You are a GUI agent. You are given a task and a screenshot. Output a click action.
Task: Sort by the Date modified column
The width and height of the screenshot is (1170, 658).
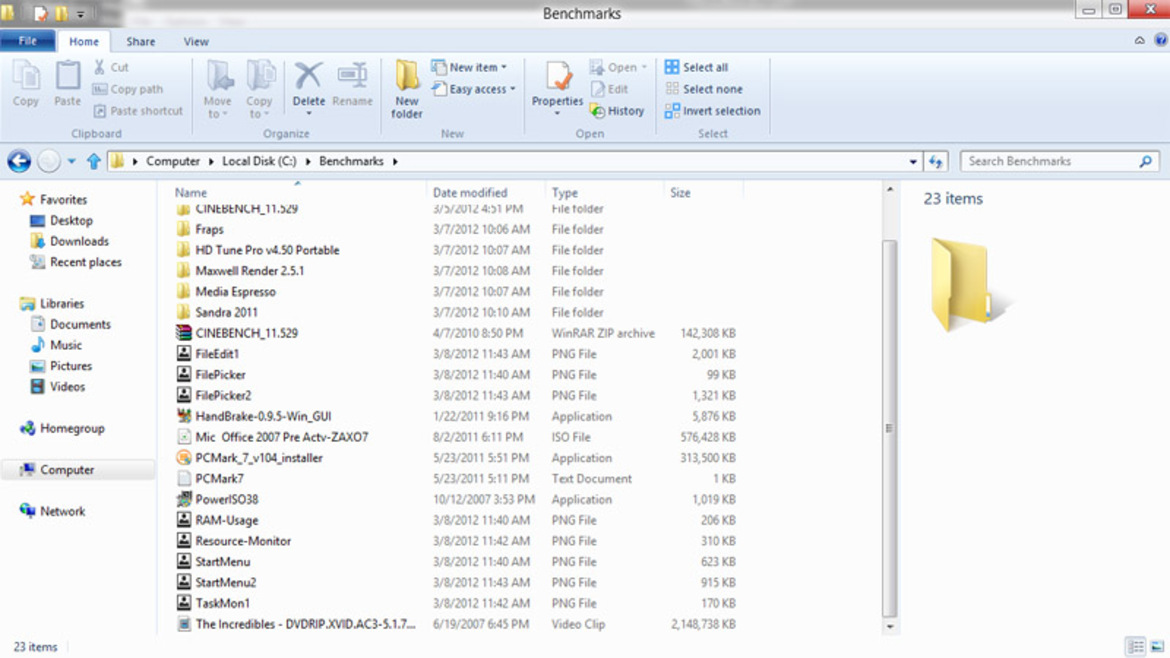[x=470, y=192]
